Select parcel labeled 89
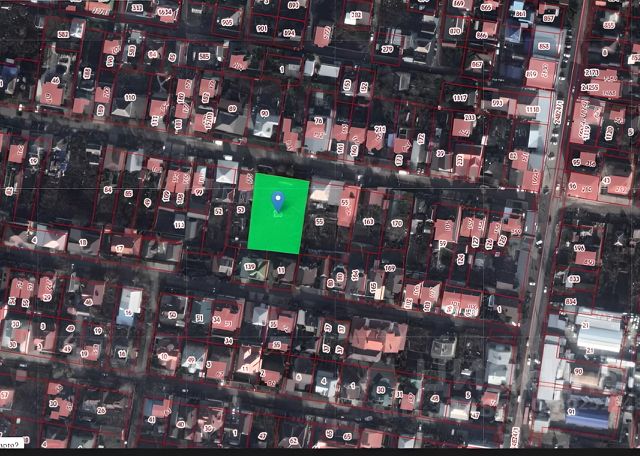640x456 pixels. (232, 109)
